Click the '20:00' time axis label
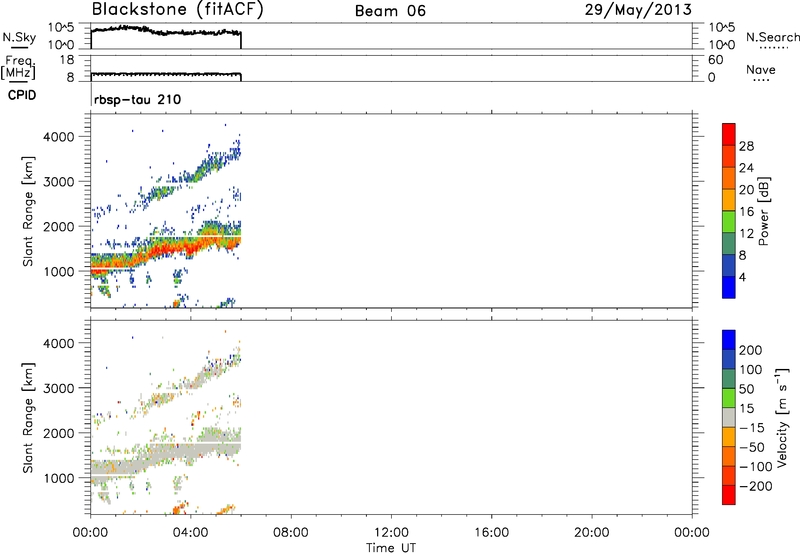This screenshot has height=554, width=800. pyautogui.click(x=592, y=533)
